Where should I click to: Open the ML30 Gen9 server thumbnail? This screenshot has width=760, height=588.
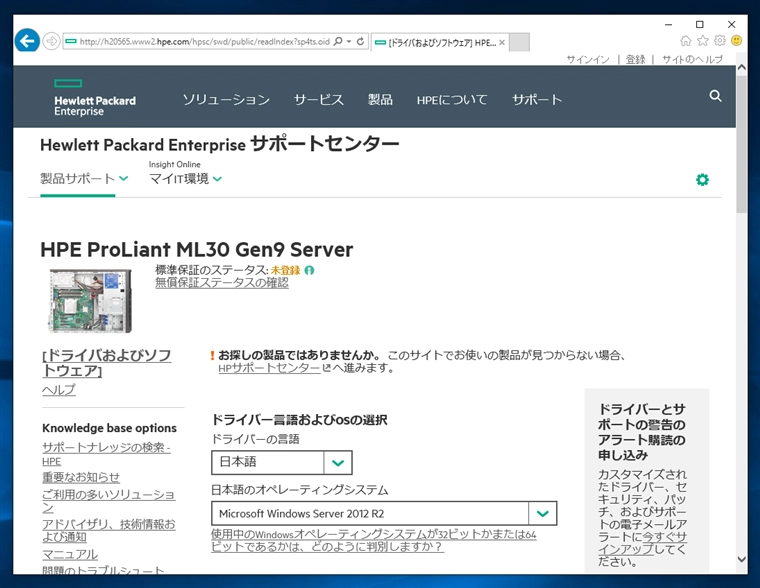[x=90, y=301]
